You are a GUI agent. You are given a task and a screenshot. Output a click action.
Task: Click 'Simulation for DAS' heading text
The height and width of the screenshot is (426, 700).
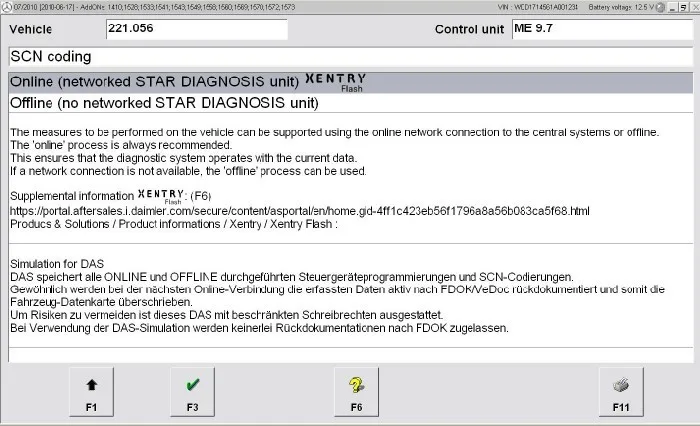point(57,264)
